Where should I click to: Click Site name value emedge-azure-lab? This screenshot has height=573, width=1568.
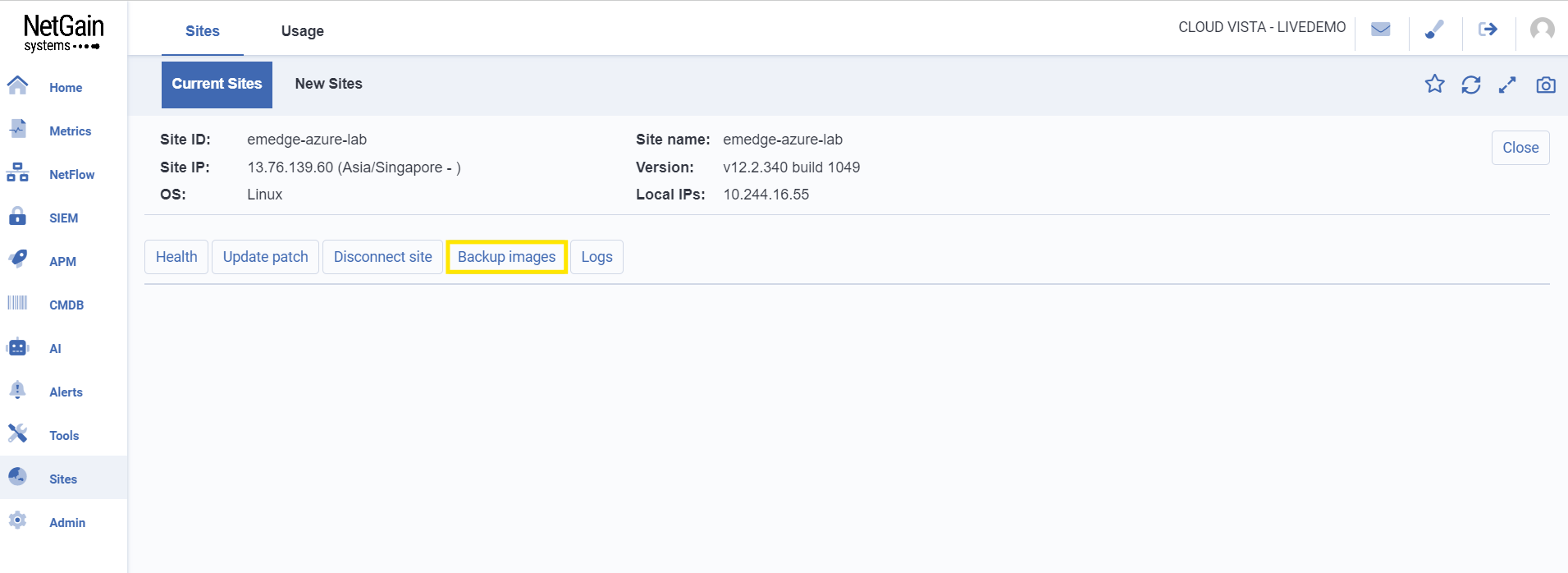783,140
